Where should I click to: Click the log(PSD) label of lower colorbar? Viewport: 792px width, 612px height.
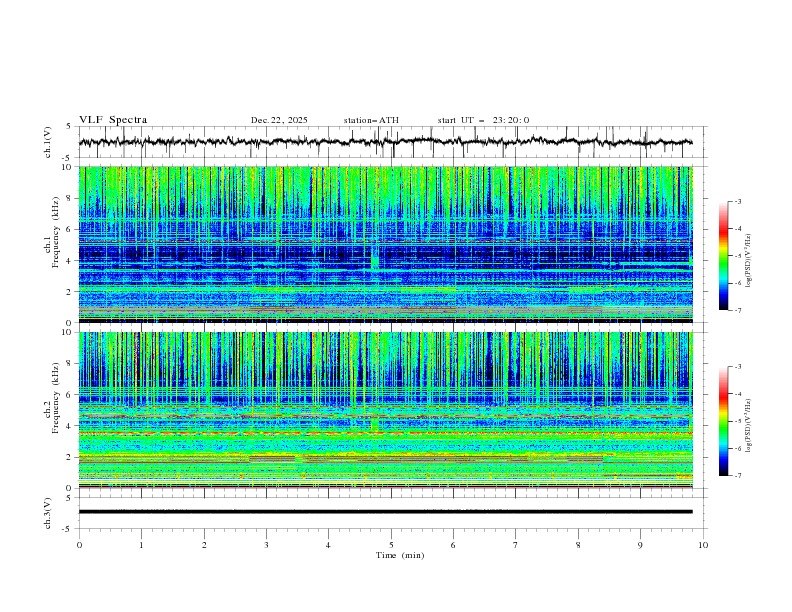pyautogui.click(x=749, y=421)
